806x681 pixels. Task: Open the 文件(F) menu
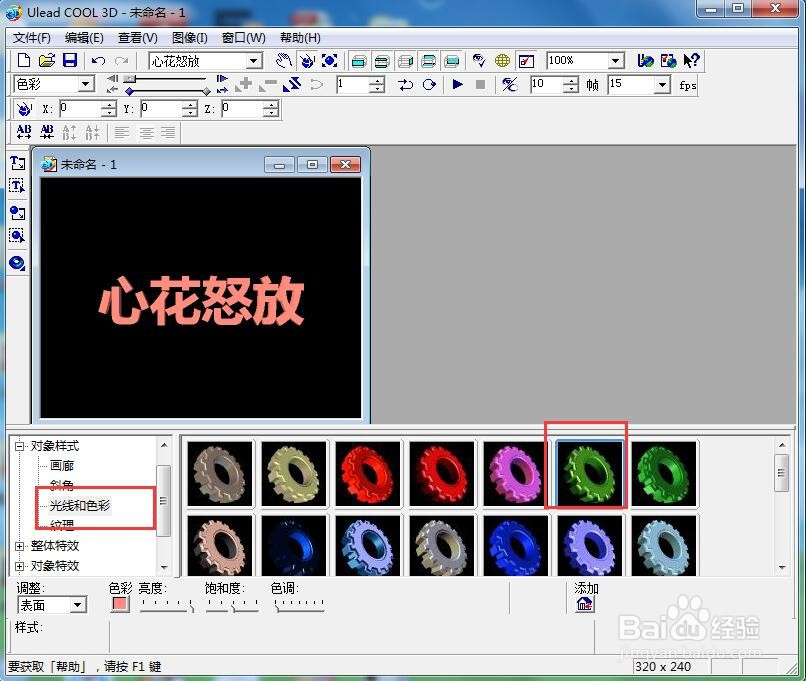pos(31,38)
